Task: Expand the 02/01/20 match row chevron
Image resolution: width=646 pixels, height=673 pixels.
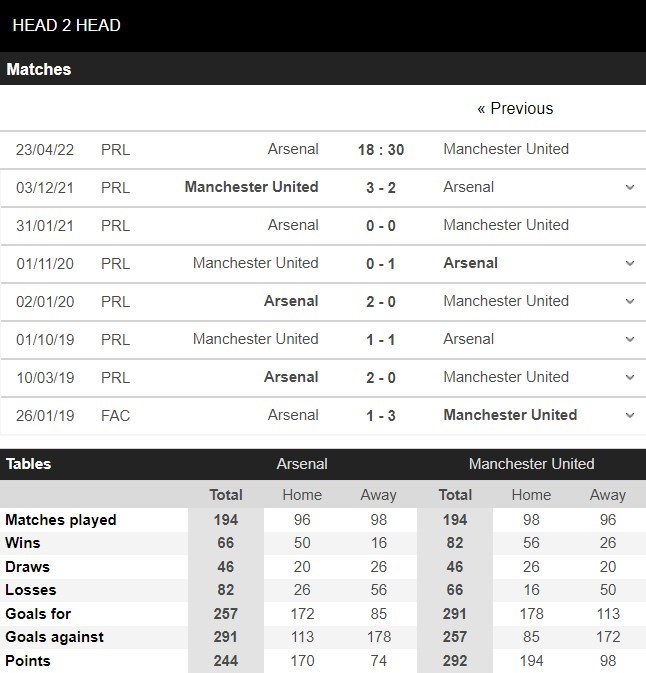Action: pyautogui.click(x=629, y=301)
